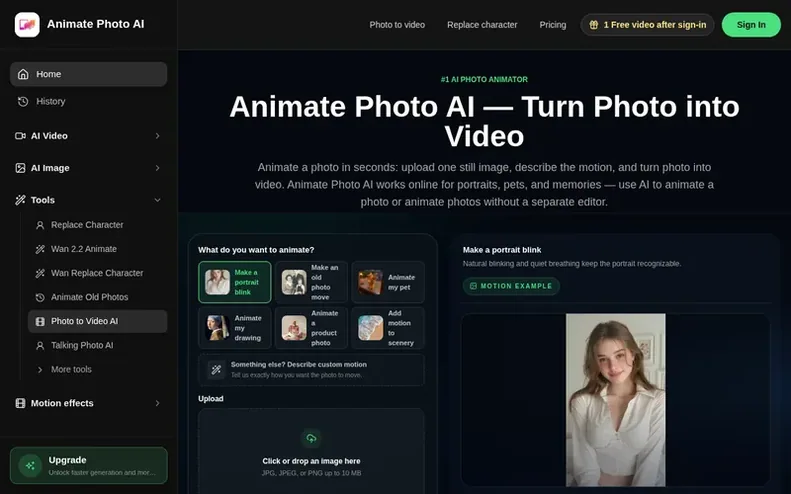The image size is (791, 494).
Task: Select the Make an old photo move option
Action: coord(311,282)
